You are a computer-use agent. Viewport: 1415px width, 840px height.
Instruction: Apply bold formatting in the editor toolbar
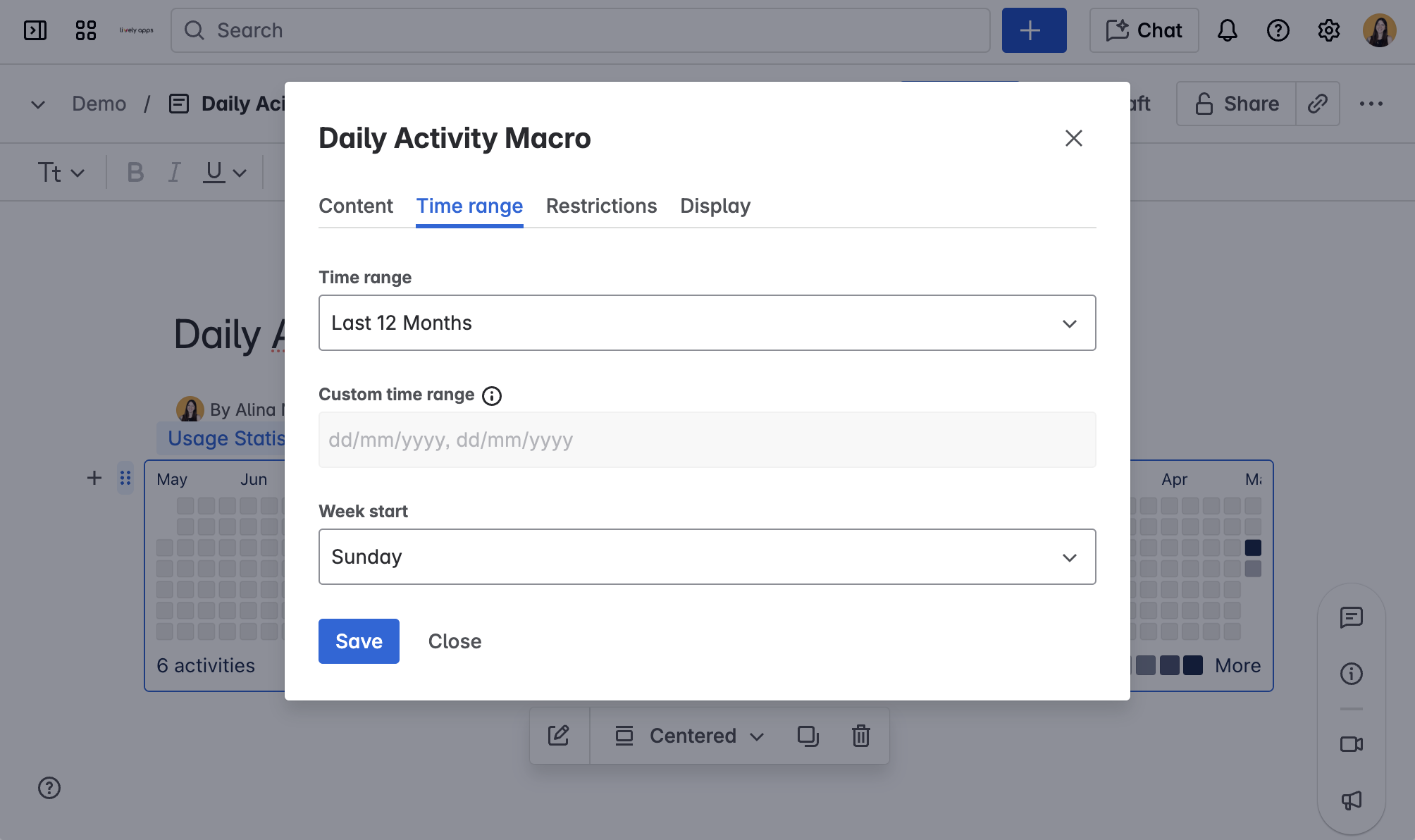tap(134, 171)
